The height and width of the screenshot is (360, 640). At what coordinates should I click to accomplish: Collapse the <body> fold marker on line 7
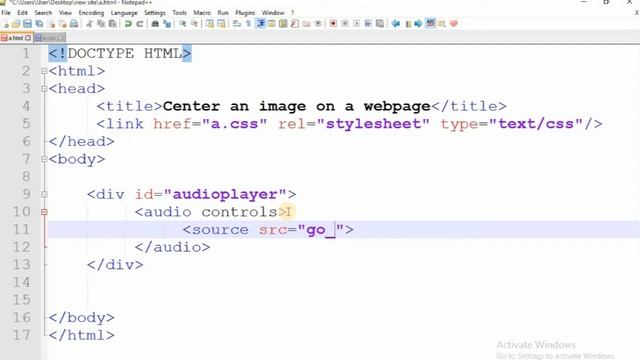44,159
